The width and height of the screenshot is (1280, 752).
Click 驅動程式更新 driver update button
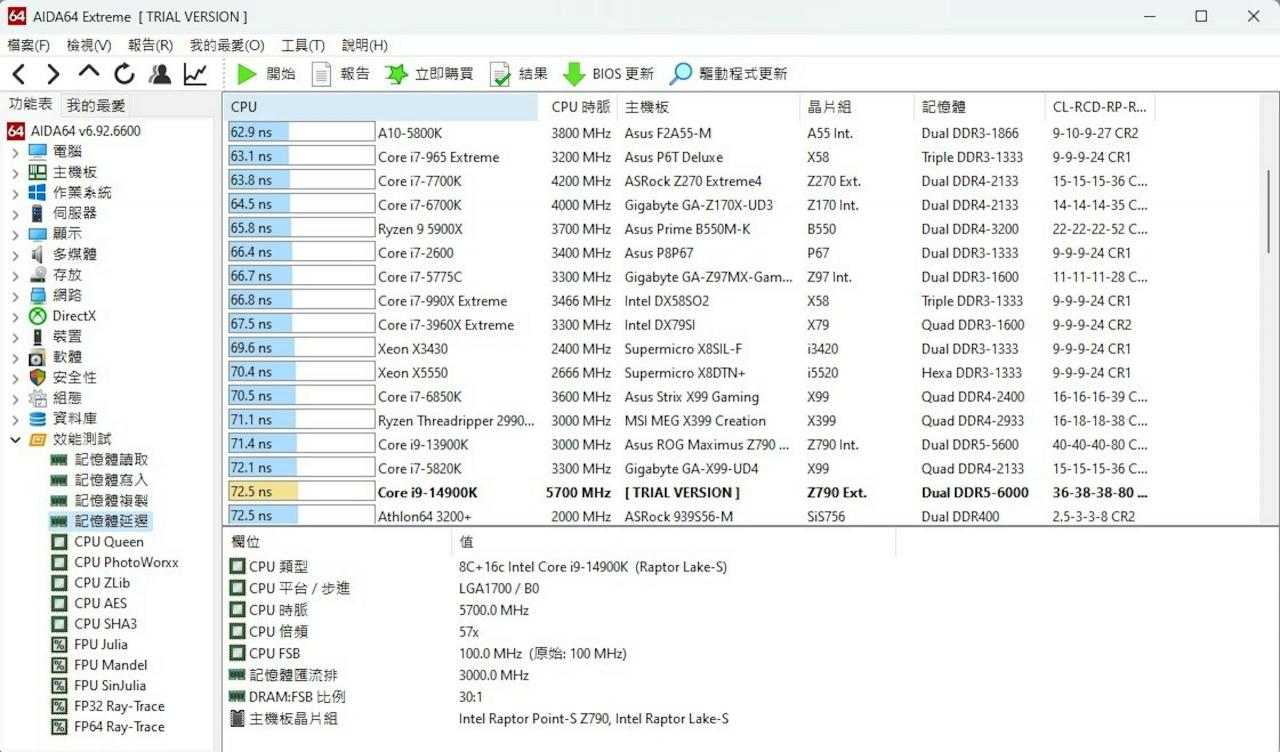(x=728, y=74)
